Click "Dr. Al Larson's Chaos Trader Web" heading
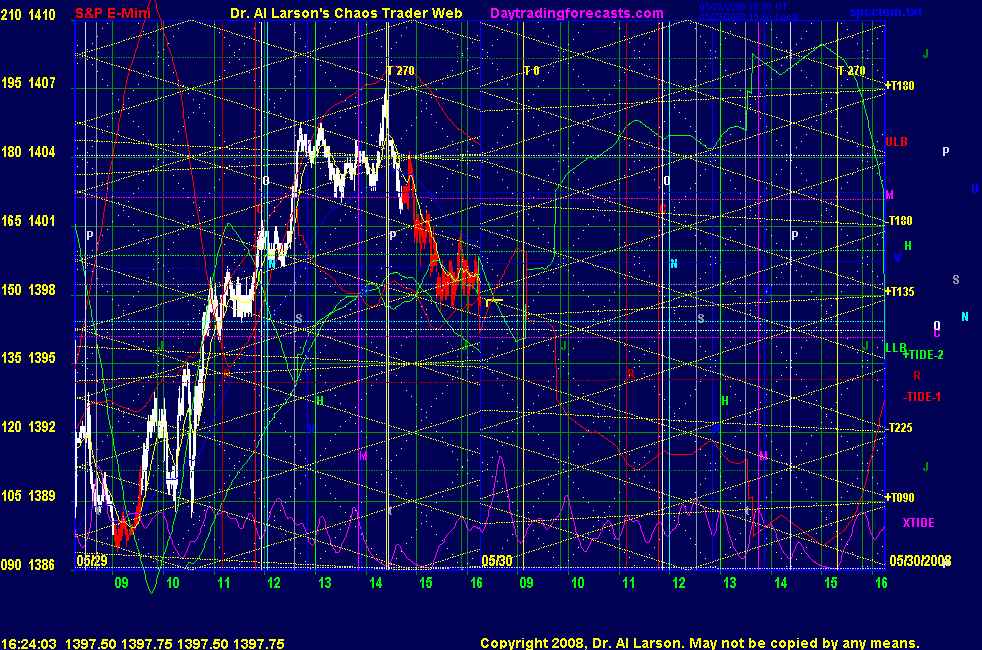The image size is (982, 650). 346,13
